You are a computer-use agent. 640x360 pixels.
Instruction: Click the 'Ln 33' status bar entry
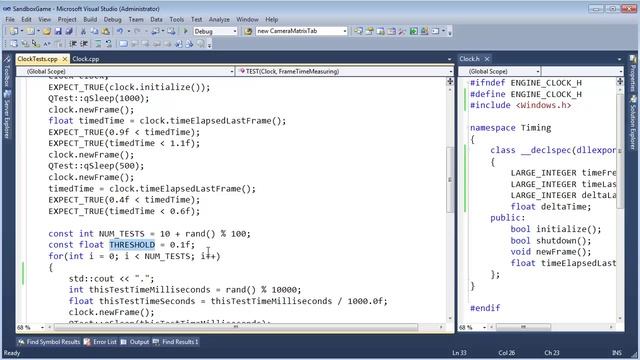[x=460, y=353]
